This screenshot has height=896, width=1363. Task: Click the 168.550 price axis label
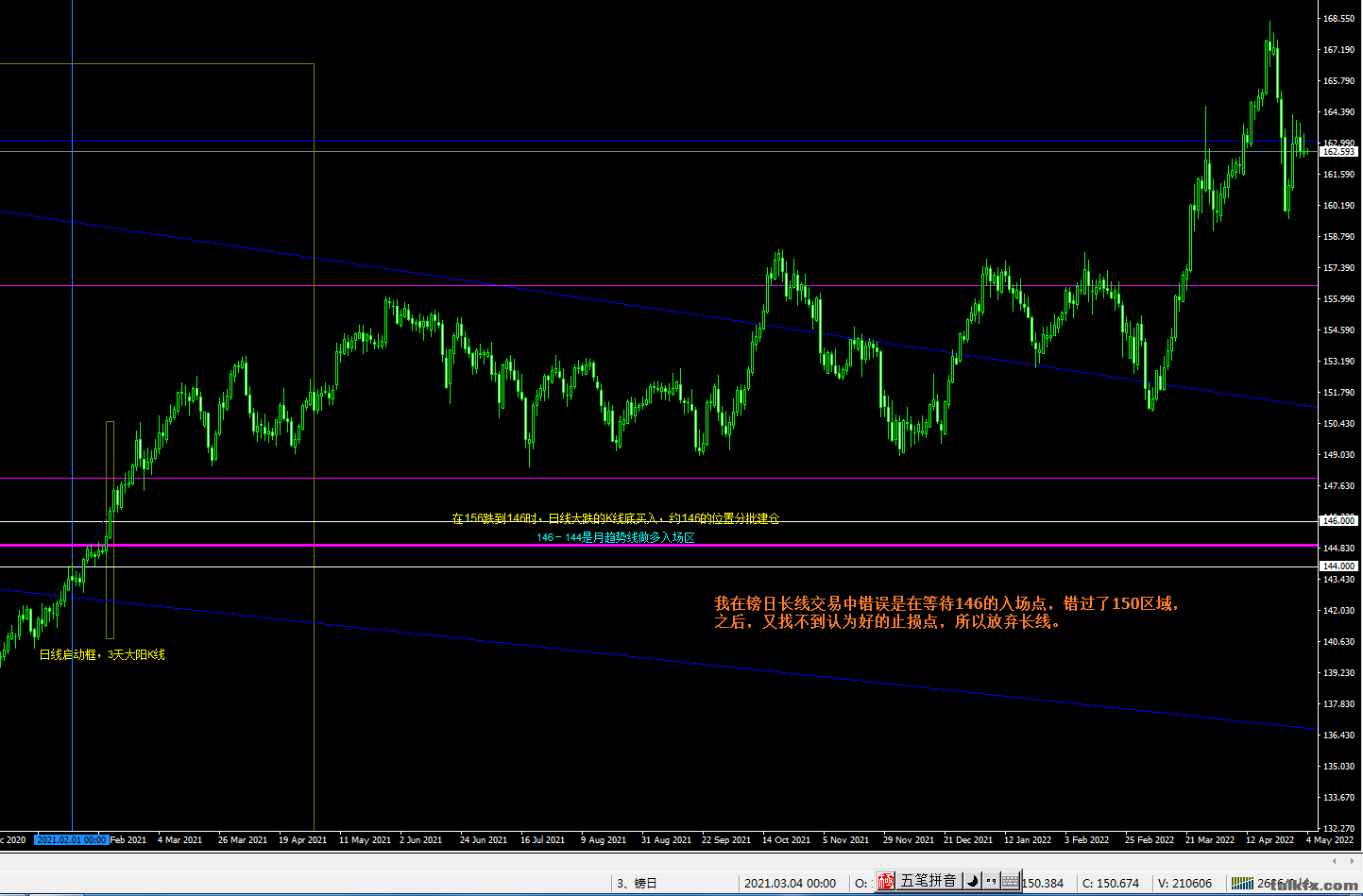click(x=1338, y=19)
